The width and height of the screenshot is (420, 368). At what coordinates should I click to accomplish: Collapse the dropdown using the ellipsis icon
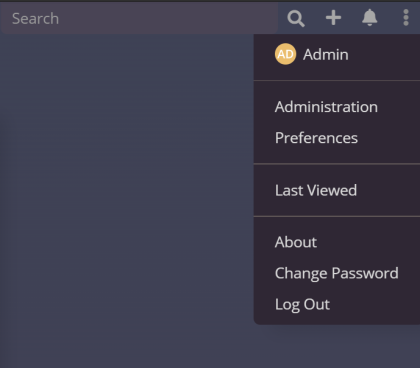tap(406, 18)
